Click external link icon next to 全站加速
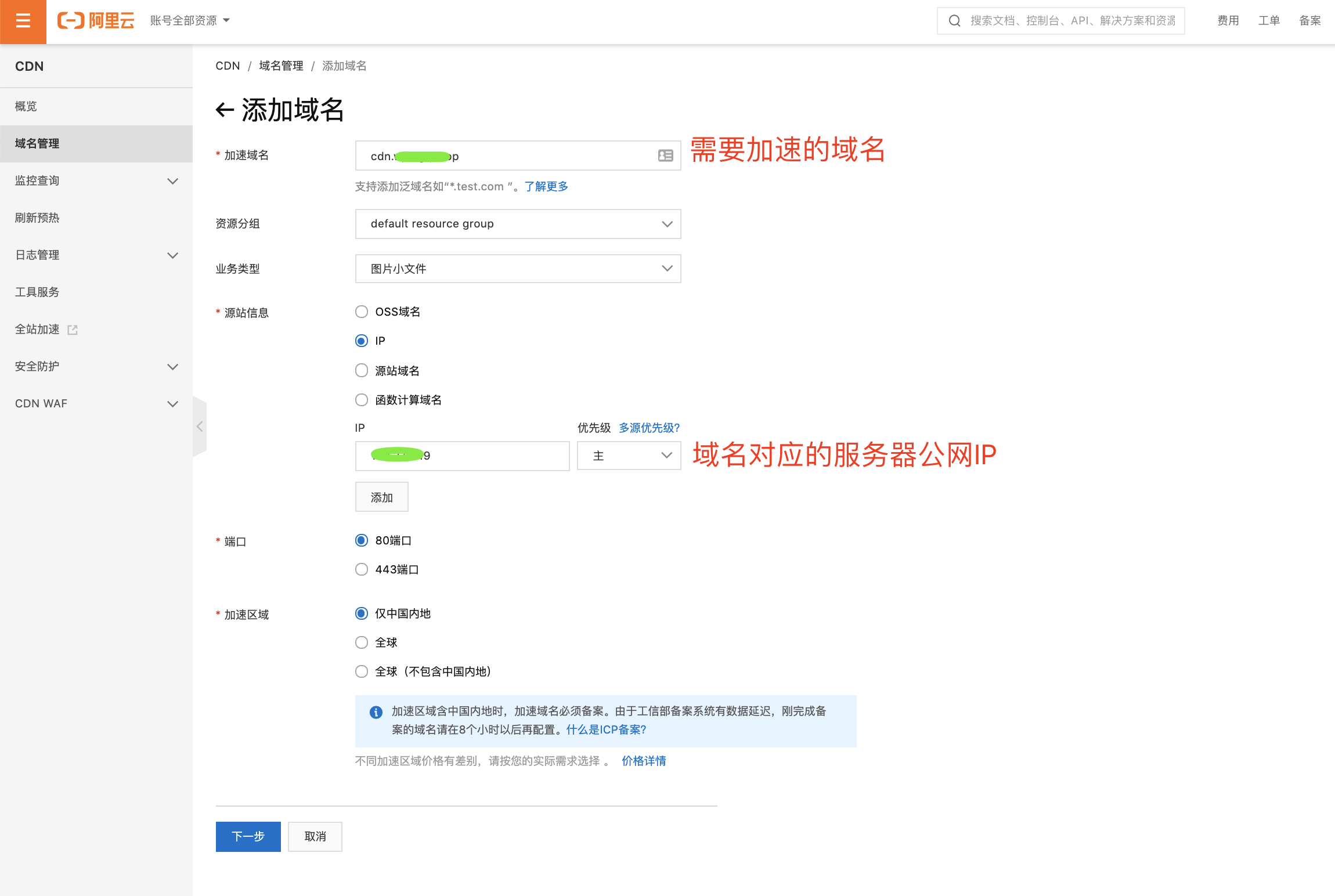The width and height of the screenshot is (1335, 896). pyautogui.click(x=73, y=330)
